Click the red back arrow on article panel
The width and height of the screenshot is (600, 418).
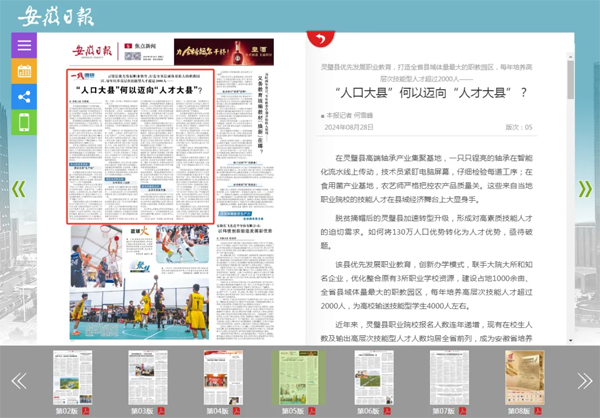[x=320, y=39]
